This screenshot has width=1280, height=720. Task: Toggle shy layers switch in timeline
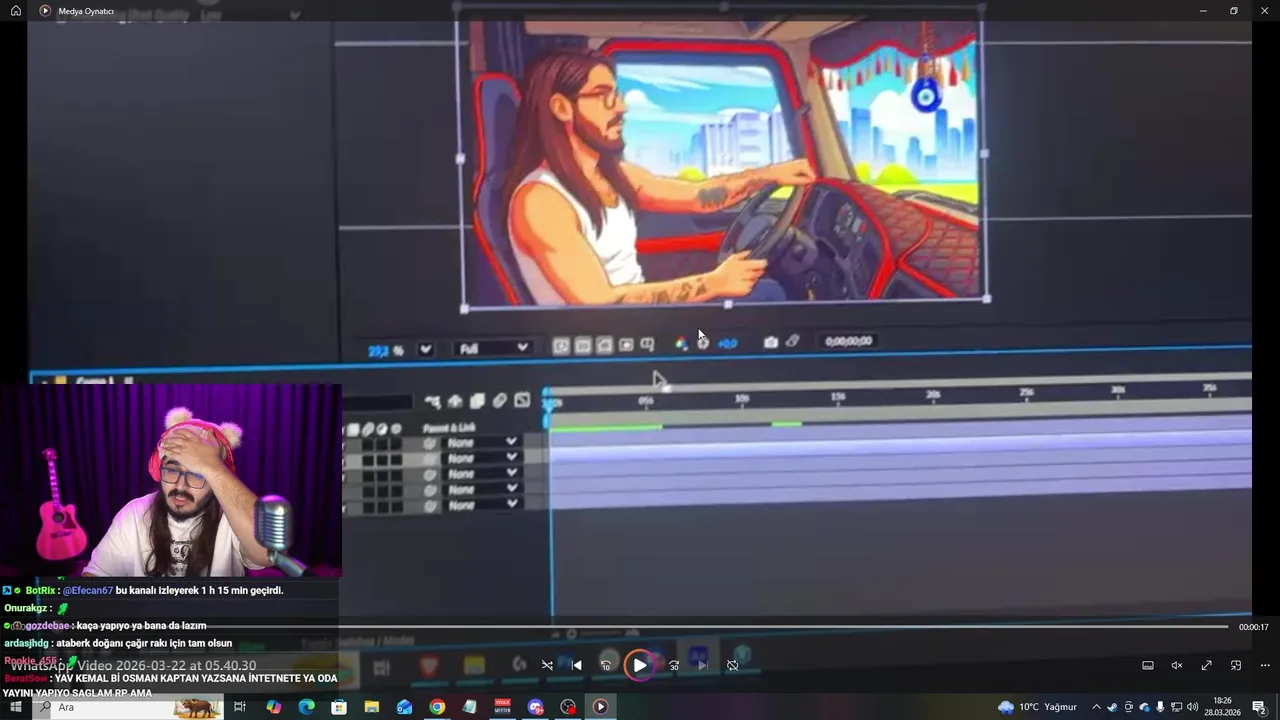455,401
